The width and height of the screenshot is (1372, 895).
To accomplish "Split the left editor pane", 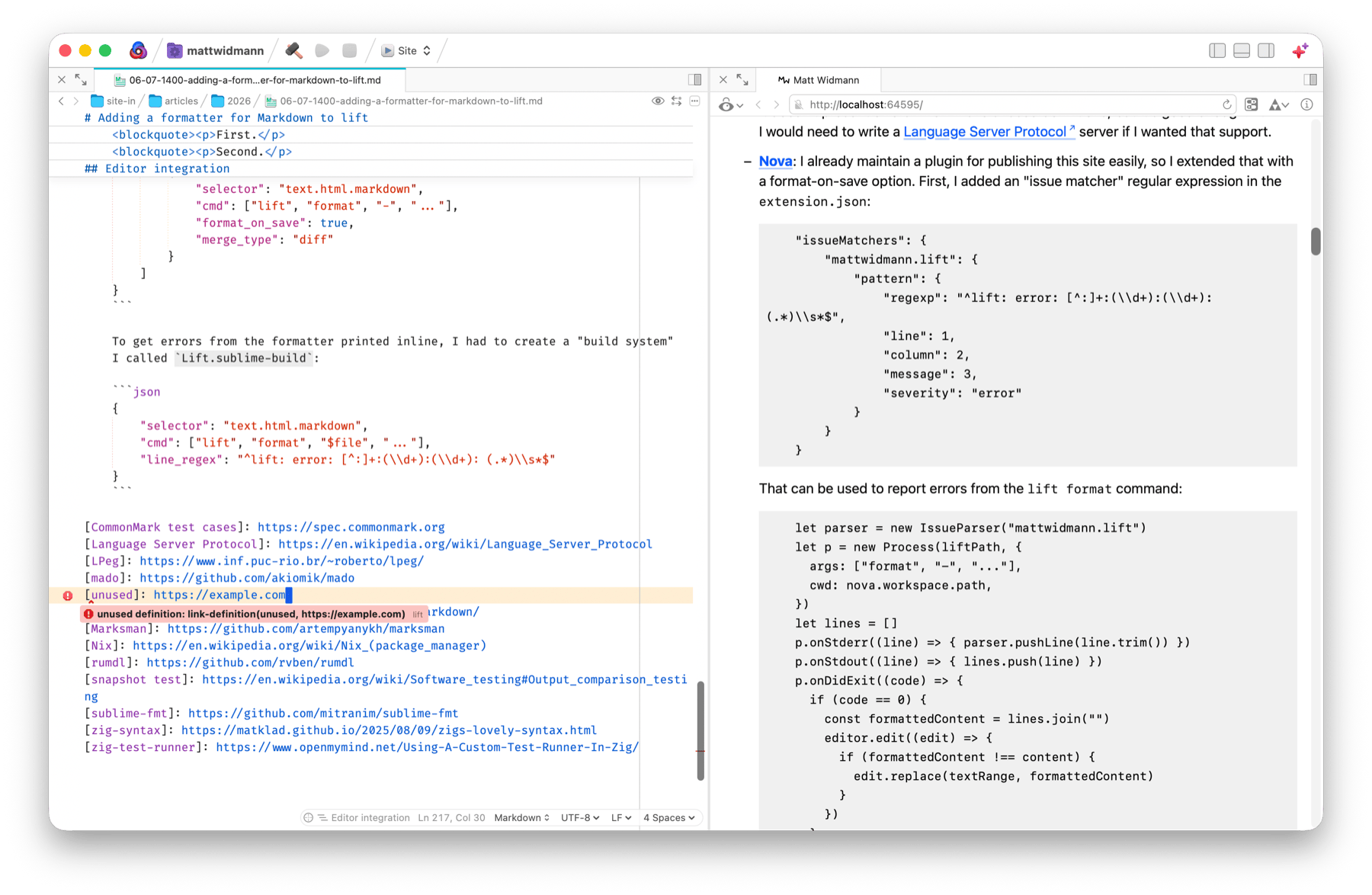I will pos(694,79).
